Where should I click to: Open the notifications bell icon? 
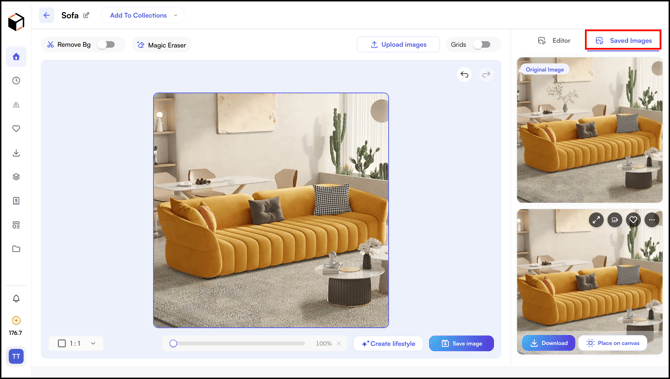pyautogui.click(x=16, y=299)
